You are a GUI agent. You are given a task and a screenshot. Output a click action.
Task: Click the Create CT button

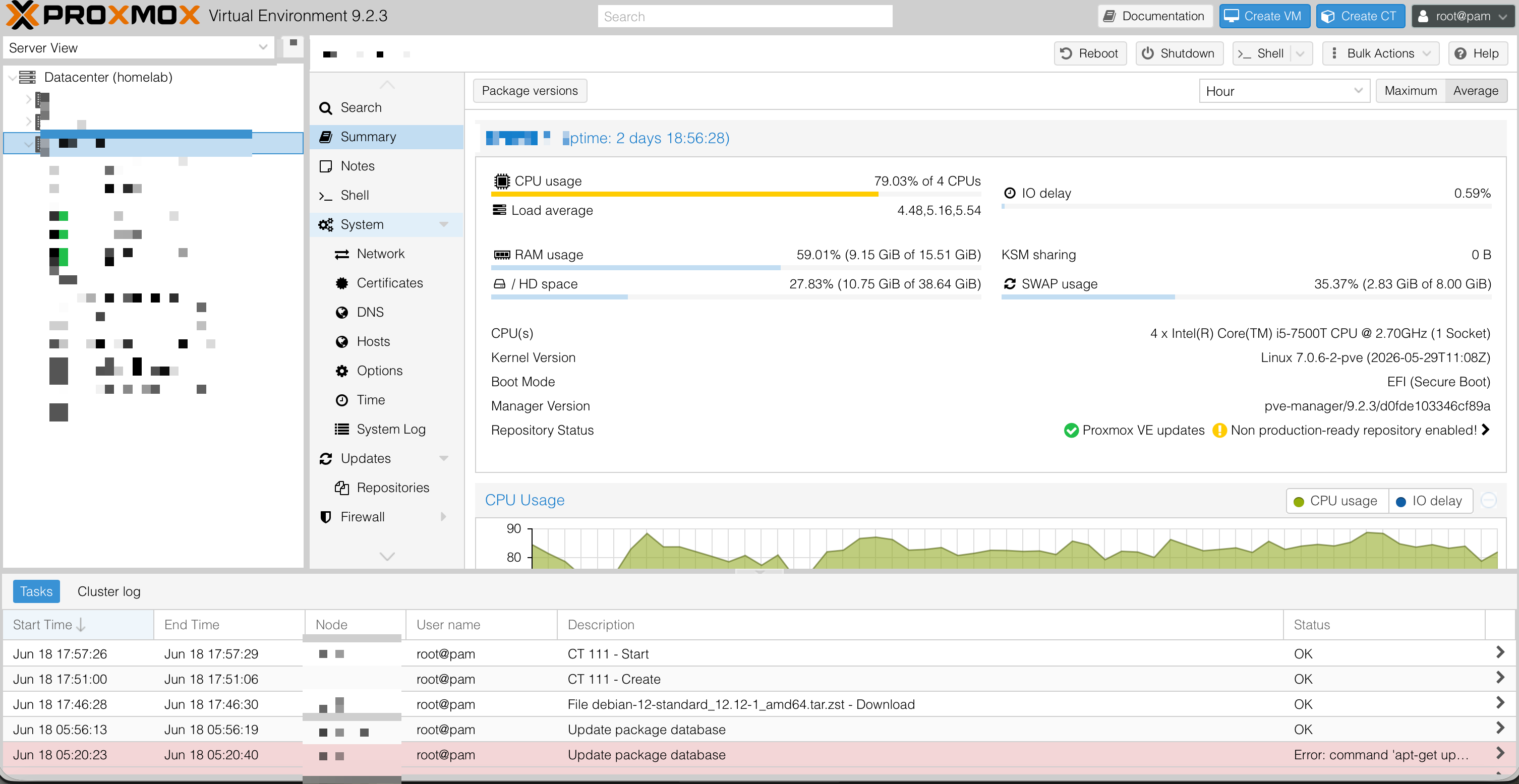(x=1360, y=16)
